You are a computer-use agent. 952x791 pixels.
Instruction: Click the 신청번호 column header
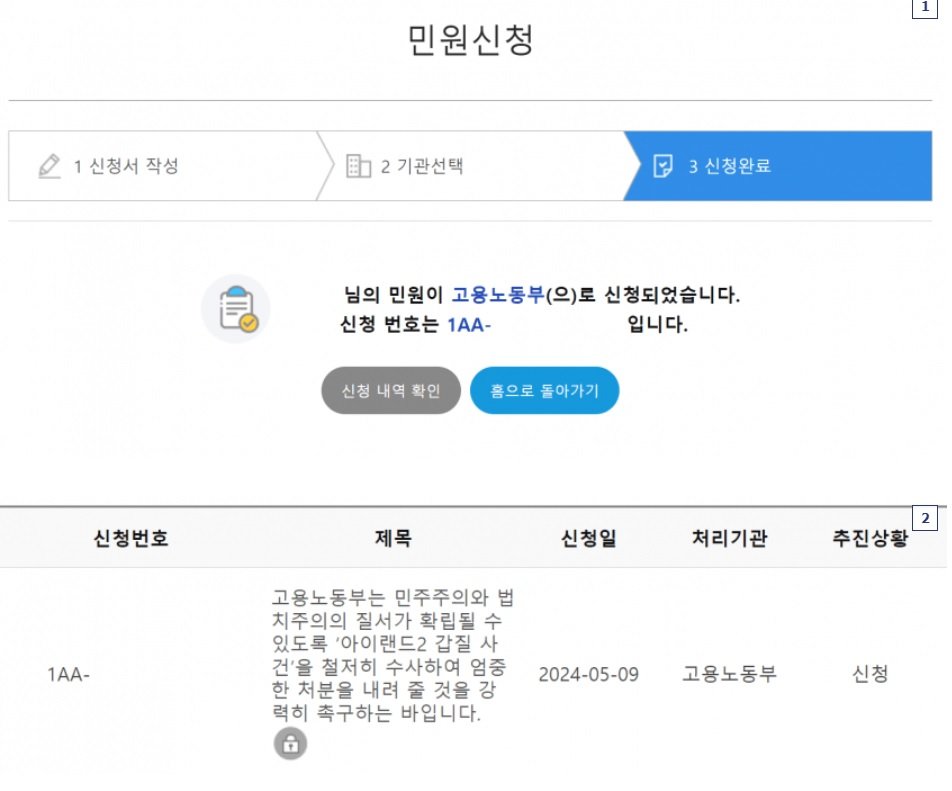[x=130, y=539]
